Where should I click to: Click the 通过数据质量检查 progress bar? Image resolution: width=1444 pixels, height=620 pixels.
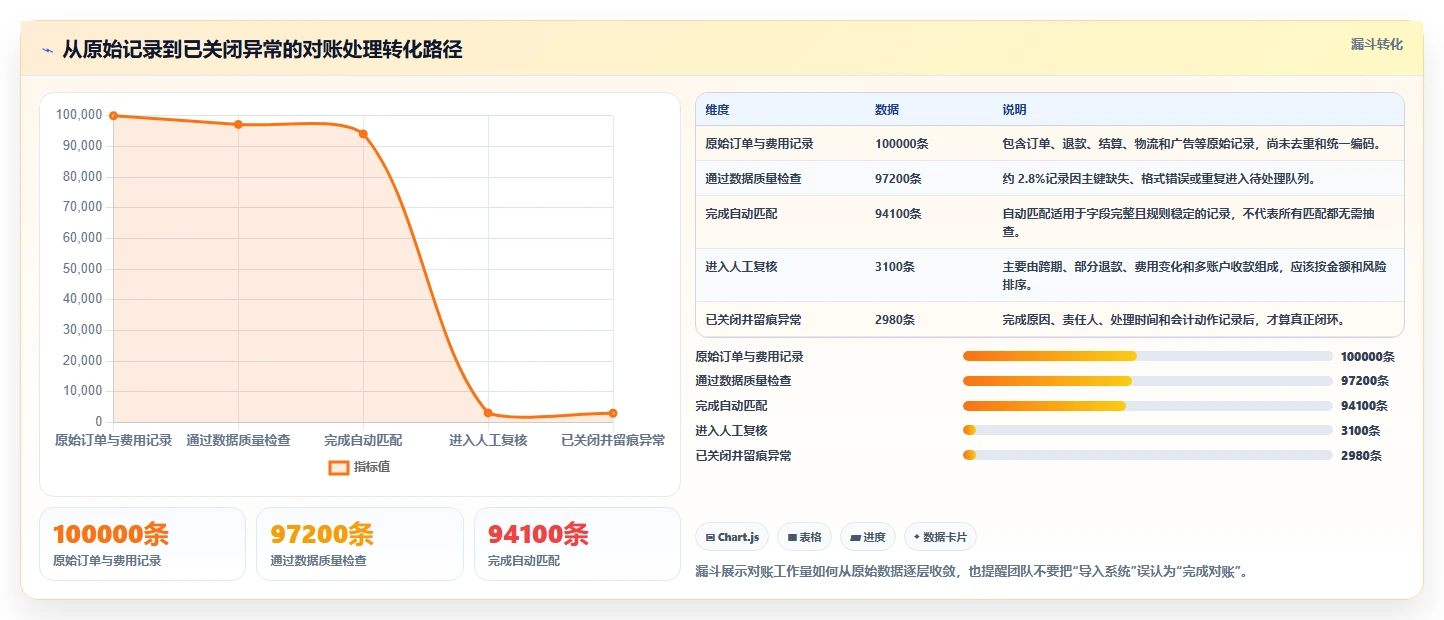coord(1147,381)
